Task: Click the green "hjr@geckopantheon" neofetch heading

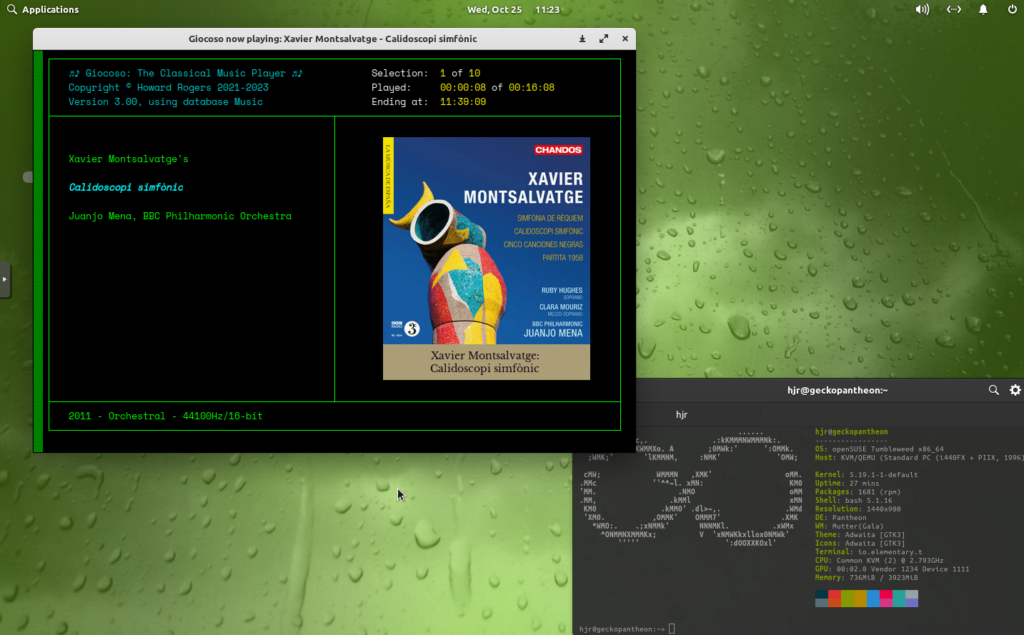Action: coord(851,432)
